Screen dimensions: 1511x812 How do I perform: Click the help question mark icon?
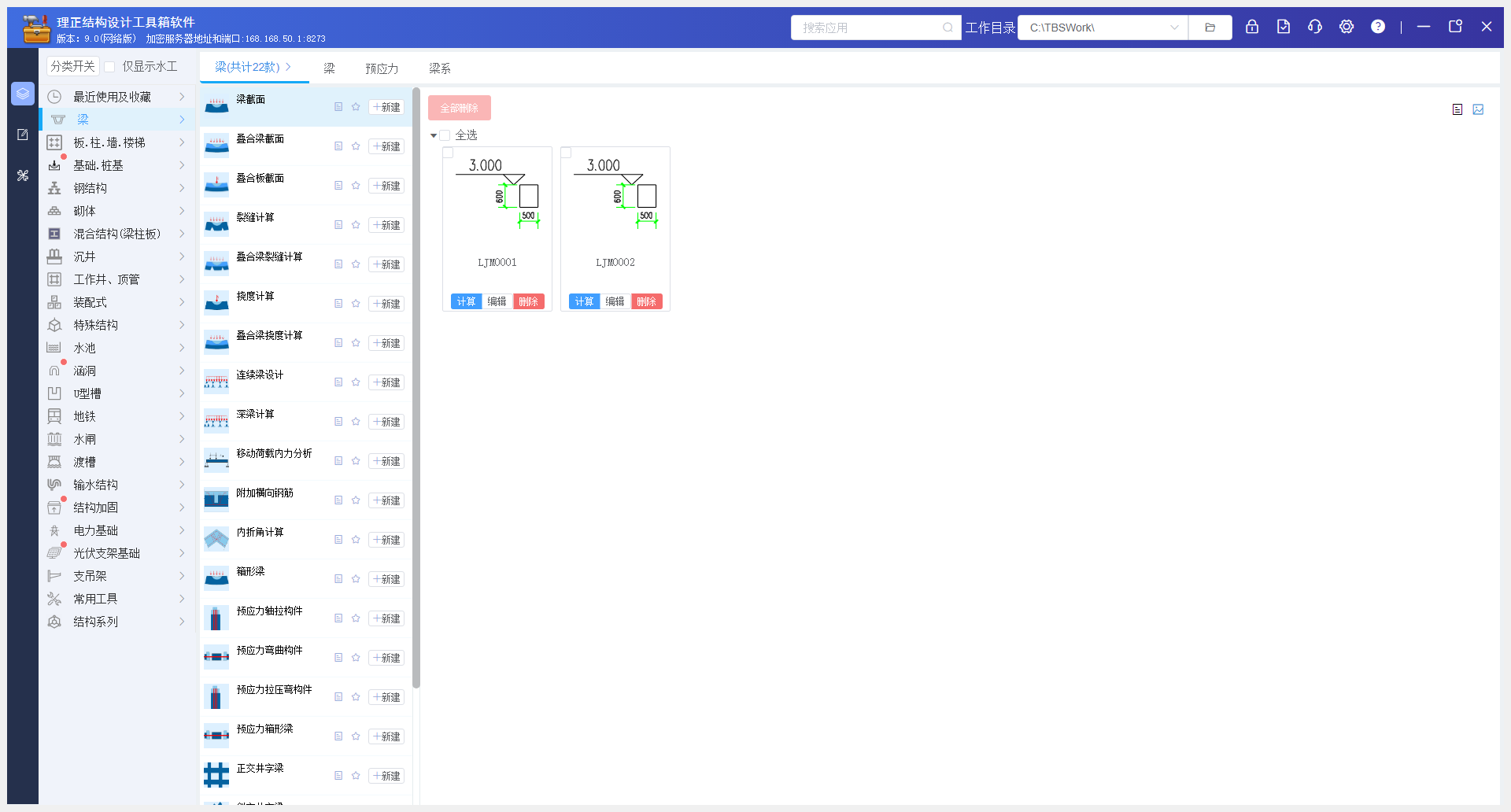point(1378,27)
